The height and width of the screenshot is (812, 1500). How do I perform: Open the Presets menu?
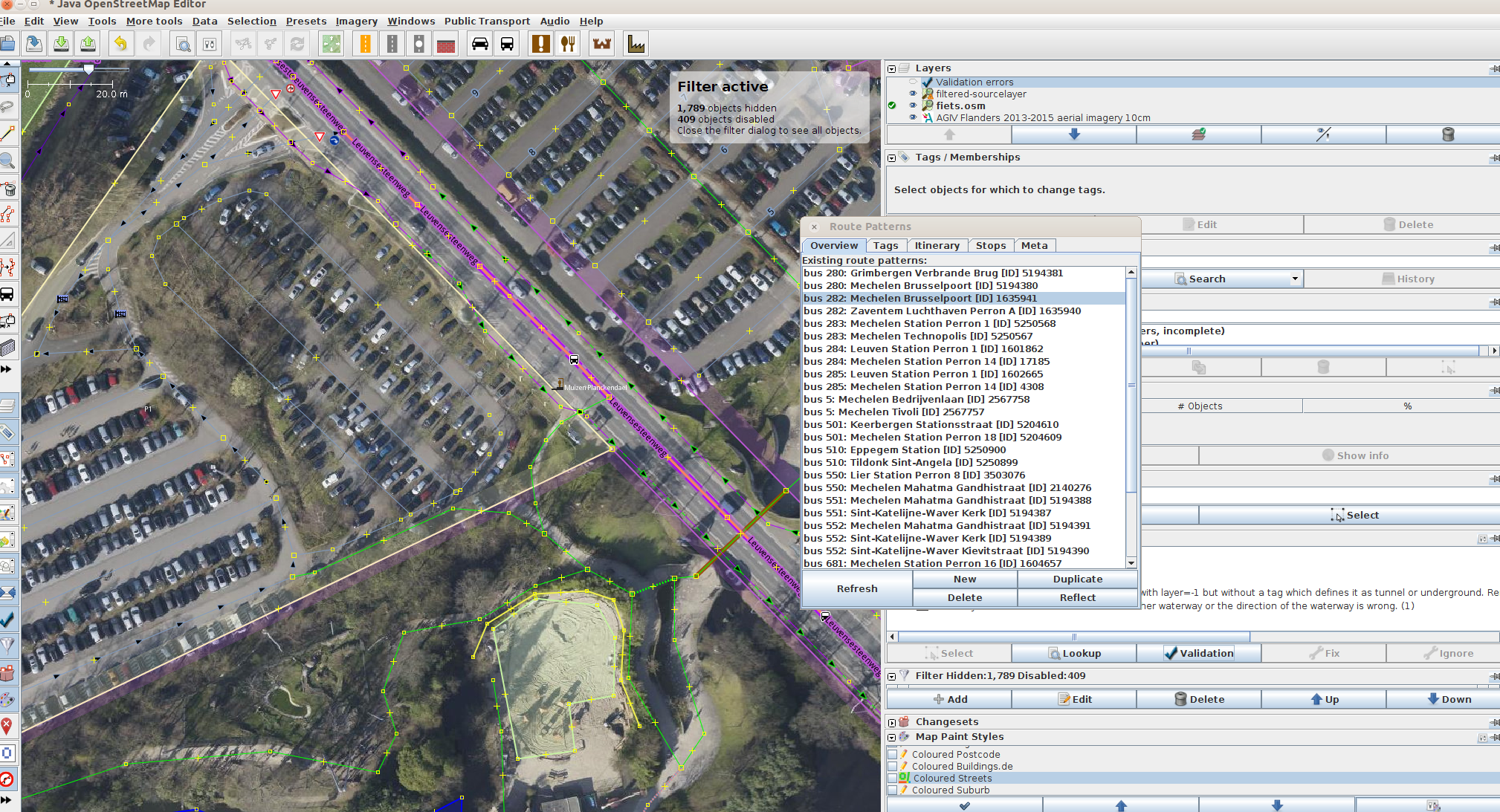click(x=306, y=21)
